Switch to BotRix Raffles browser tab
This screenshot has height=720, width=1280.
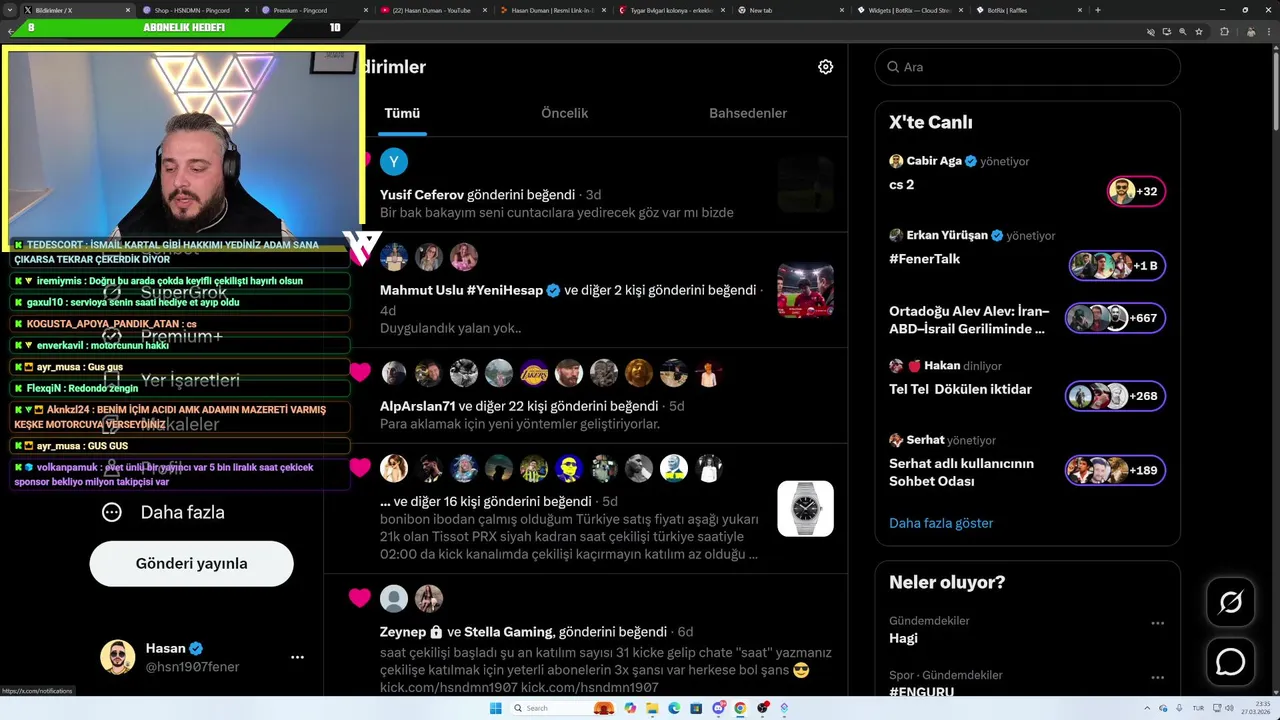pyautogui.click(x=1030, y=10)
